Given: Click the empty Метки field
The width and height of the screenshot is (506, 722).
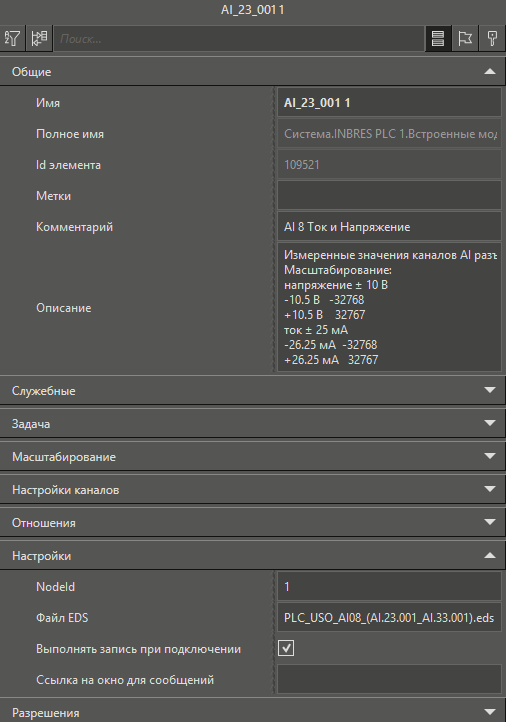Looking at the screenshot, I should 389,195.
